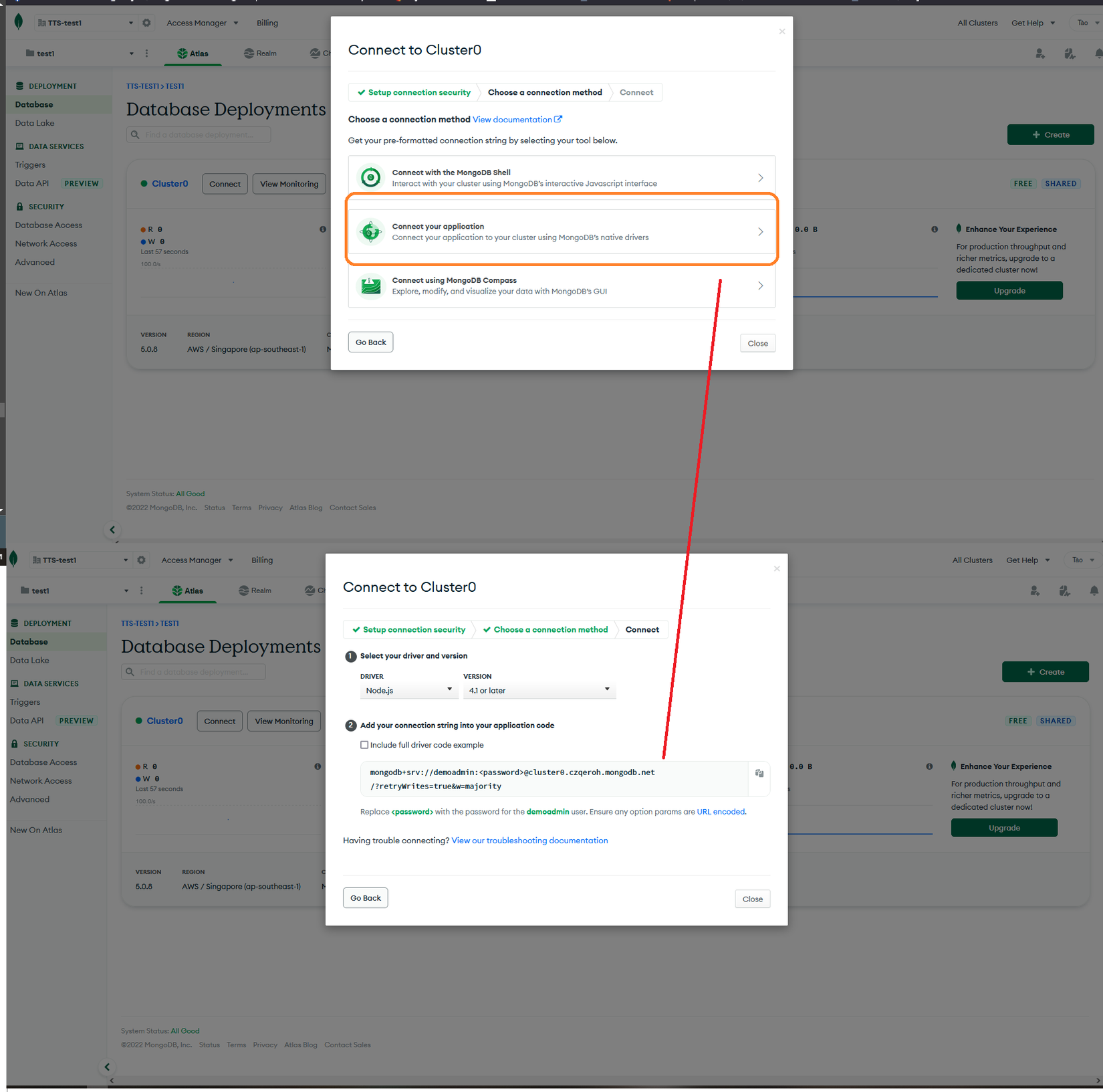Open Data Lake in upper screenshot sidebar

[x=35, y=123]
